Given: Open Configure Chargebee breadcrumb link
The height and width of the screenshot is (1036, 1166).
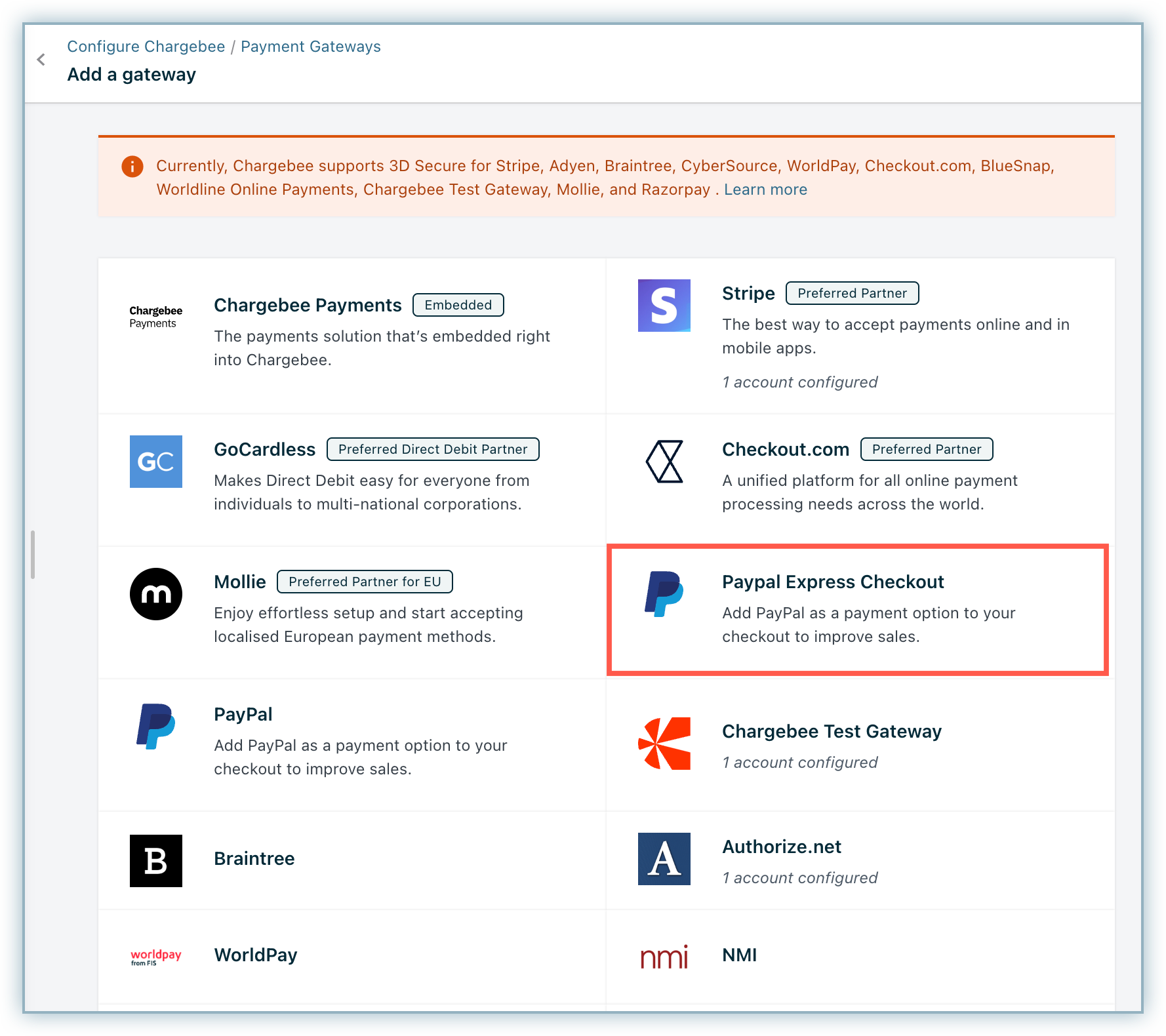Looking at the screenshot, I should (x=146, y=47).
